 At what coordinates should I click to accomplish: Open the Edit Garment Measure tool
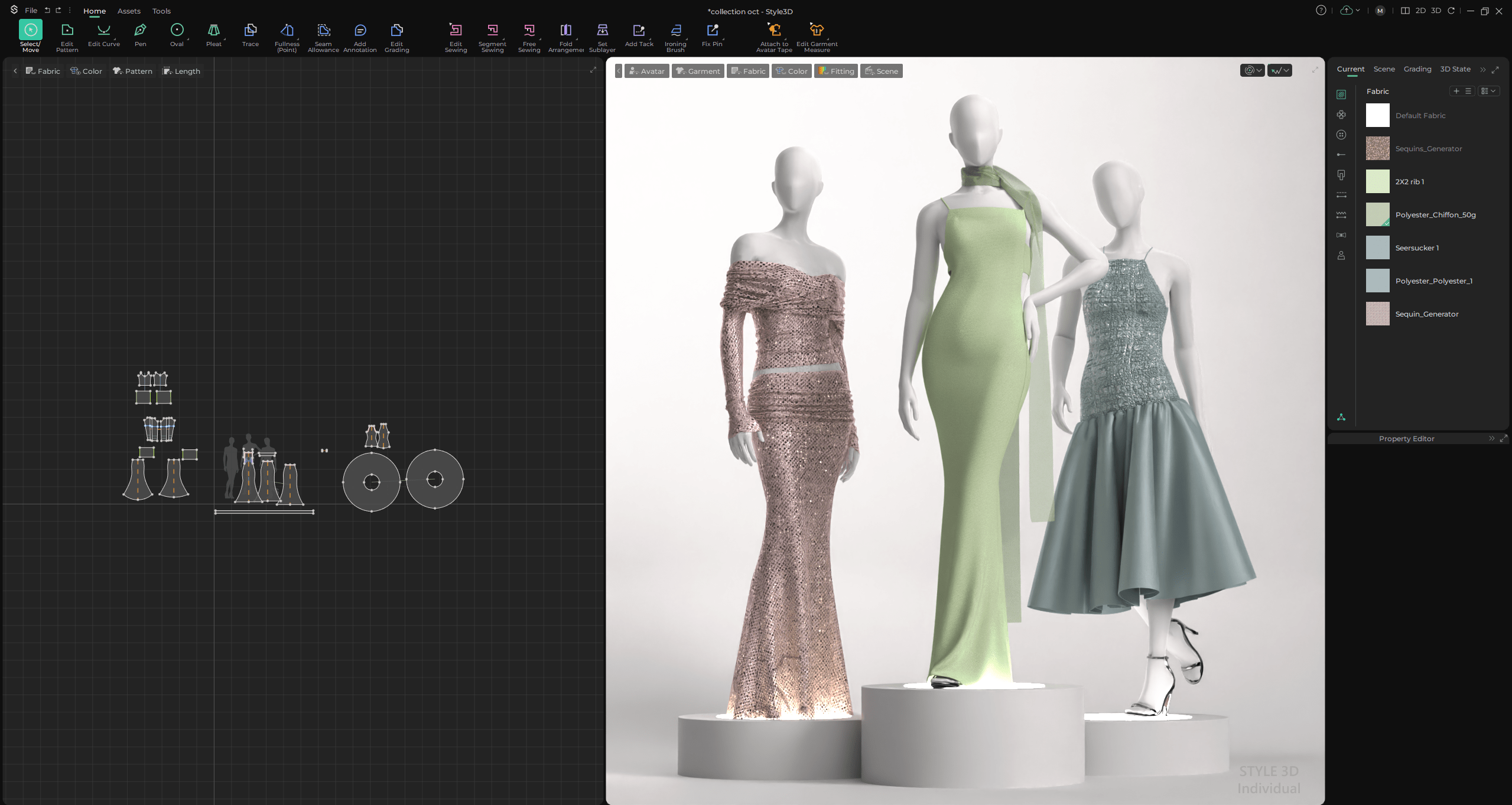(x=817, y=31)
